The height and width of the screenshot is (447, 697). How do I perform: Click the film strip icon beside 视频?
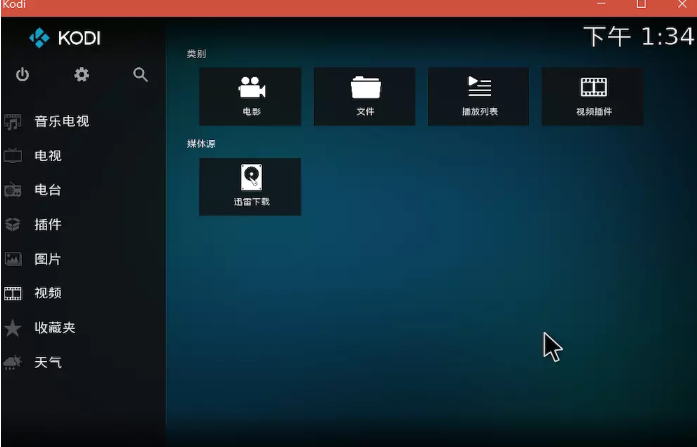tap(13, 293)
